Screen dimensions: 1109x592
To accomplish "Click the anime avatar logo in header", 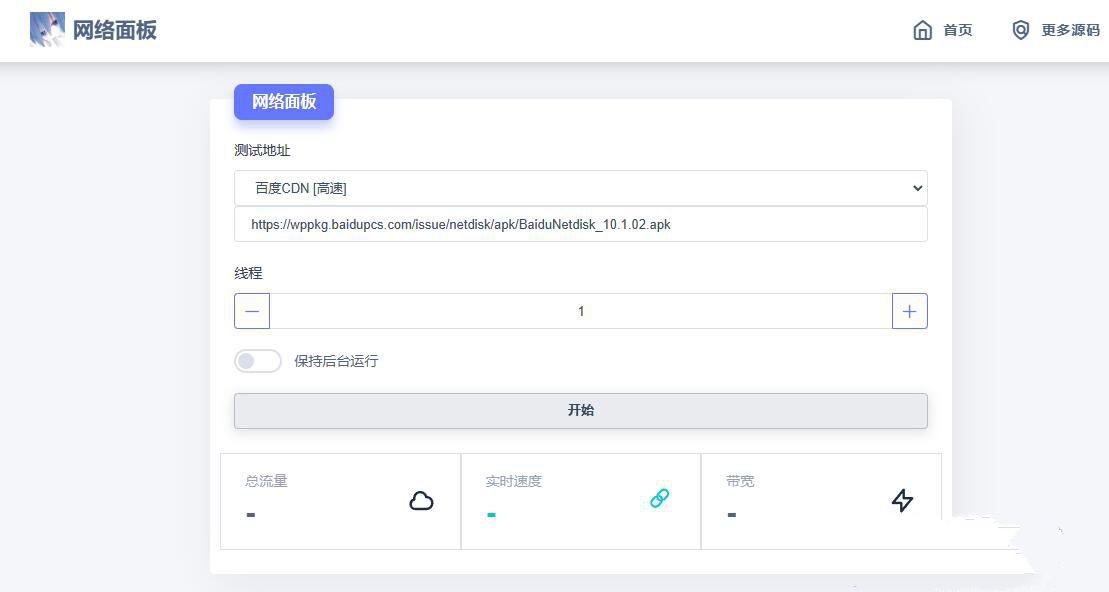I will click(47, 30).
